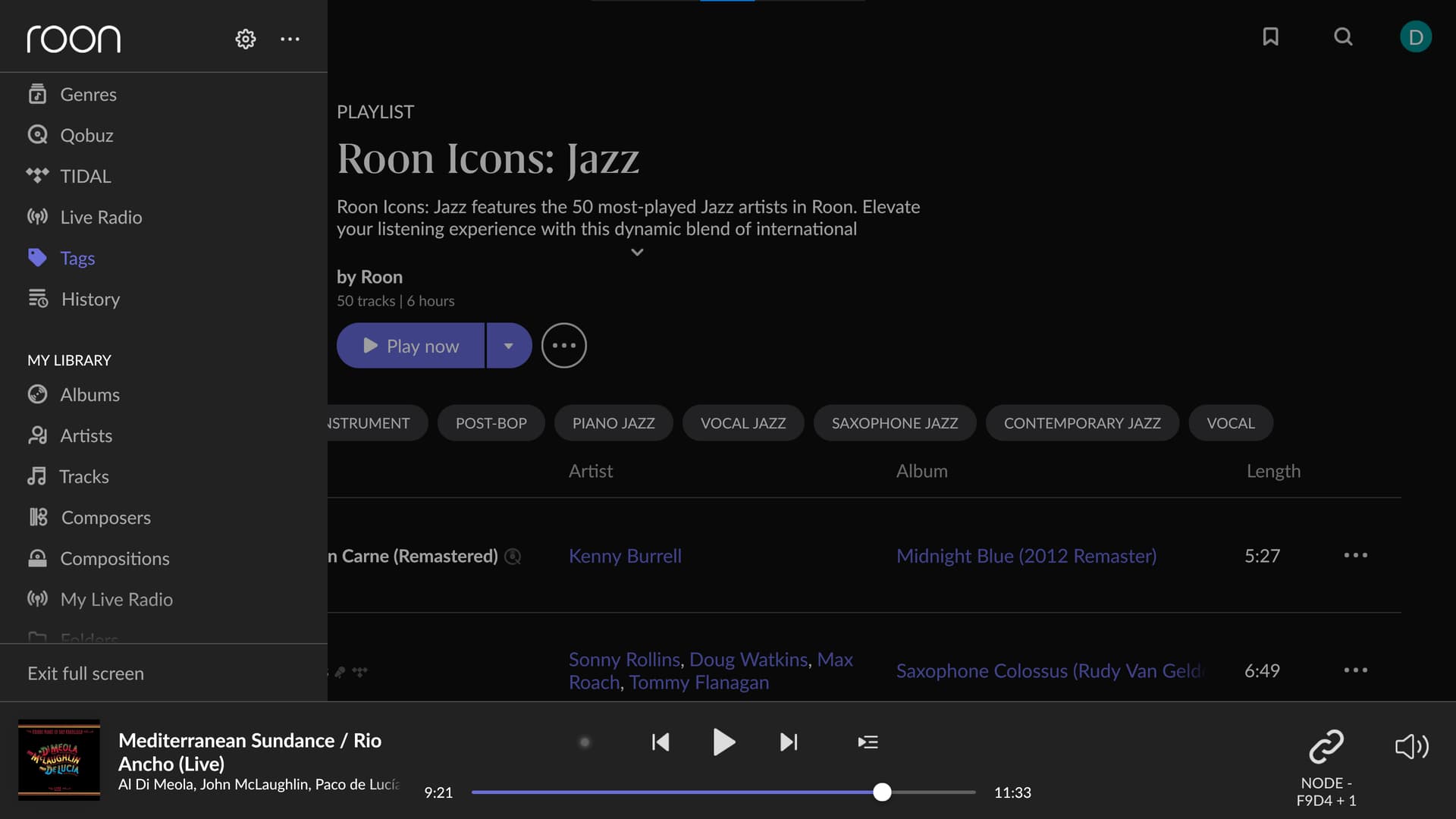Sort by Album column header
This screenshot has height=819, width=1456.
tap(922, 471)
